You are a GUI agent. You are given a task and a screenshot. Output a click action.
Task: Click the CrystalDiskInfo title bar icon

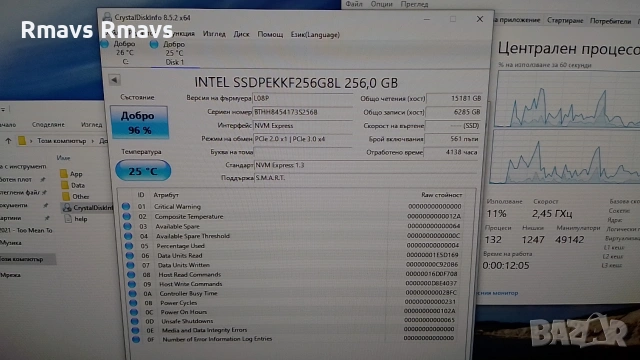(107, 17)
